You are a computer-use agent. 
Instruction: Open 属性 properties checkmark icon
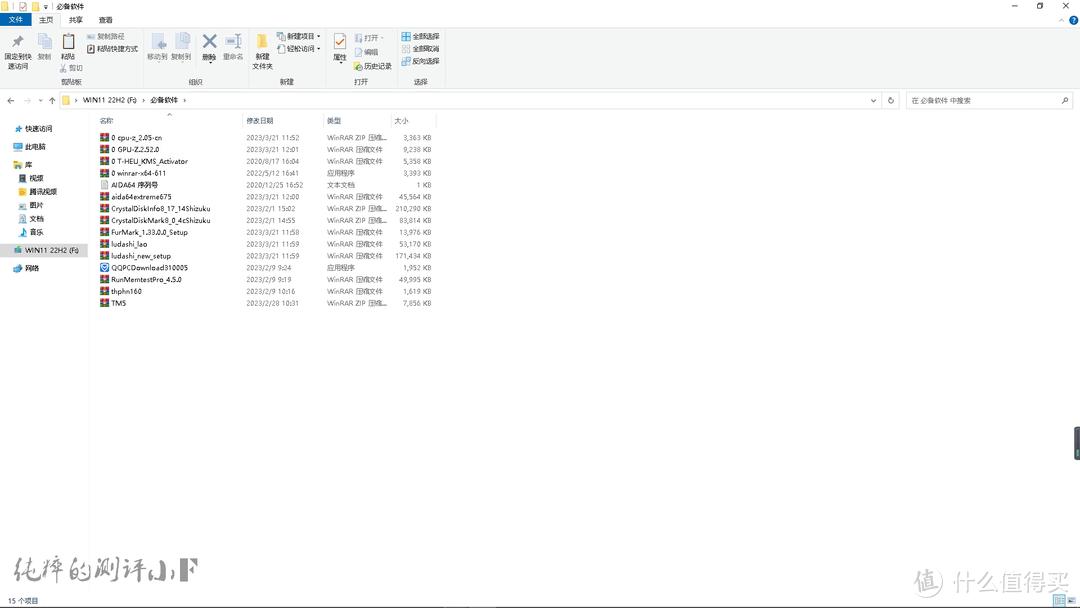[x=340, y=42]
